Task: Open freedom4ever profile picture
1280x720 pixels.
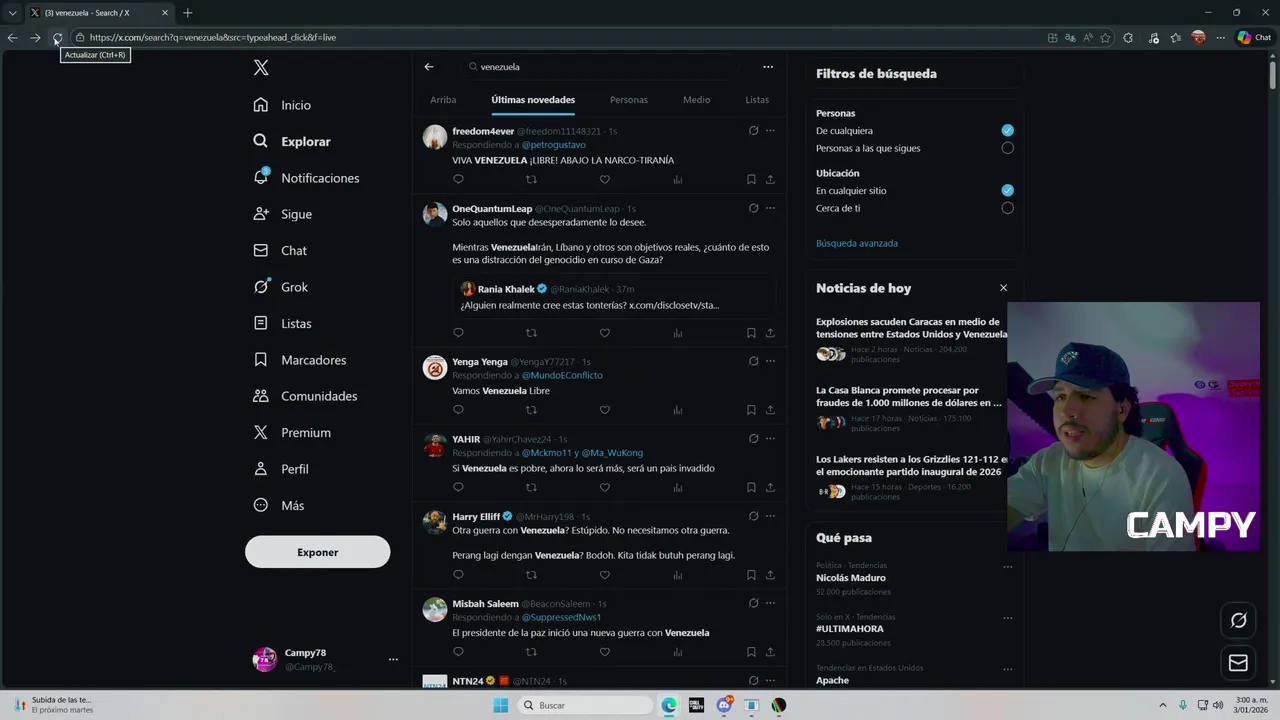Action: 434,137
